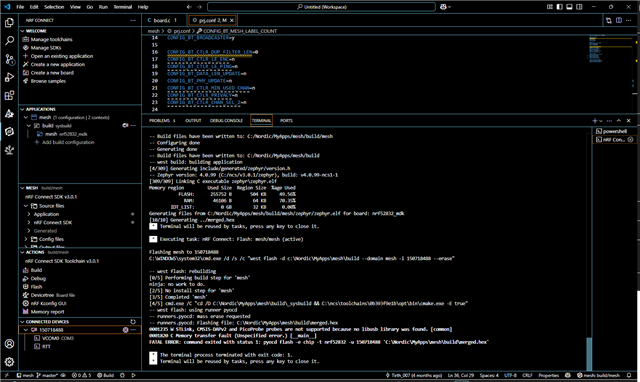
Task: Collapse the ACTIONS section
Action: tap(22, 252)
